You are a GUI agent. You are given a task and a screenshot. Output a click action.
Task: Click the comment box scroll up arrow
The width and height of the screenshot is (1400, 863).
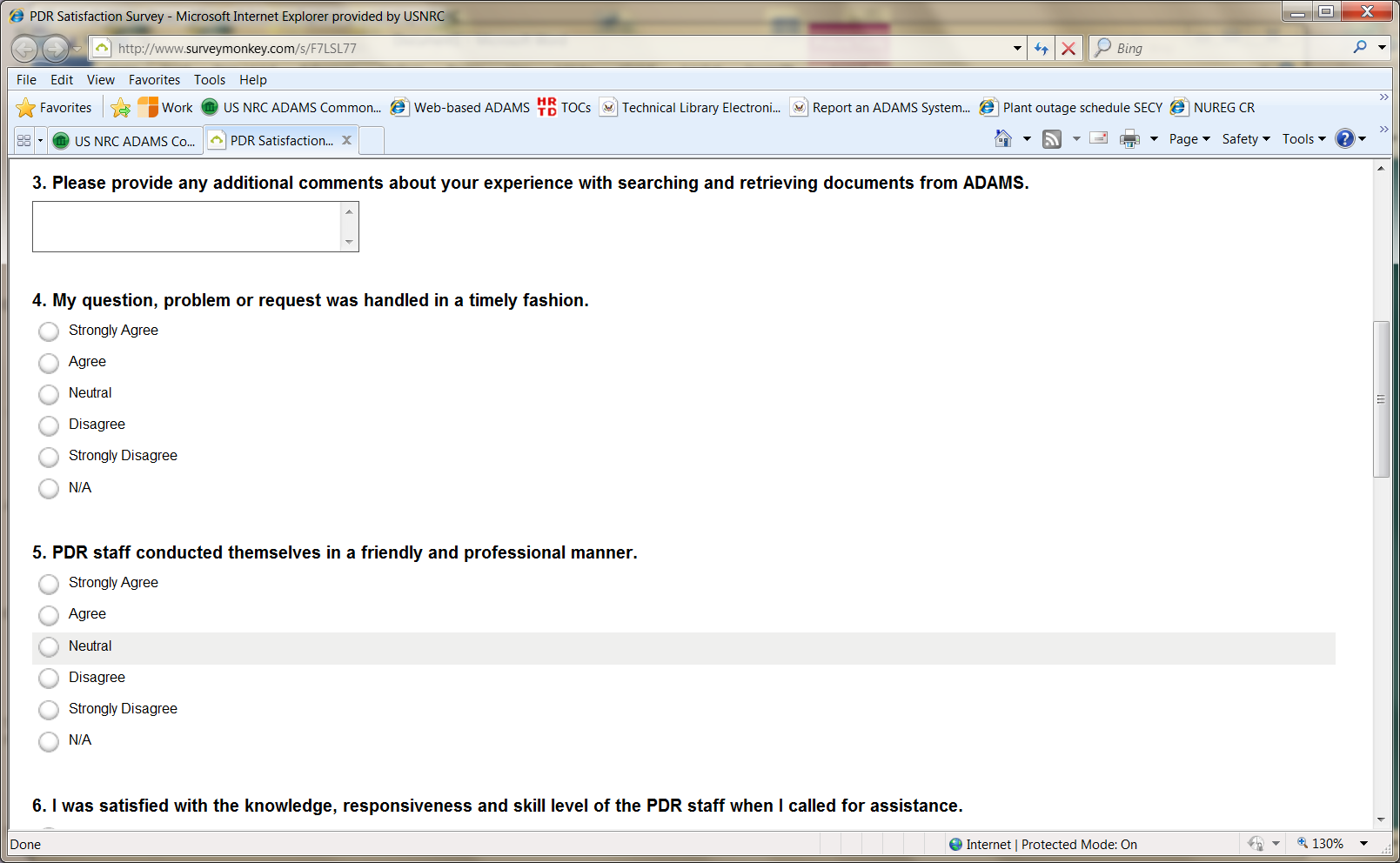[349, 211]
